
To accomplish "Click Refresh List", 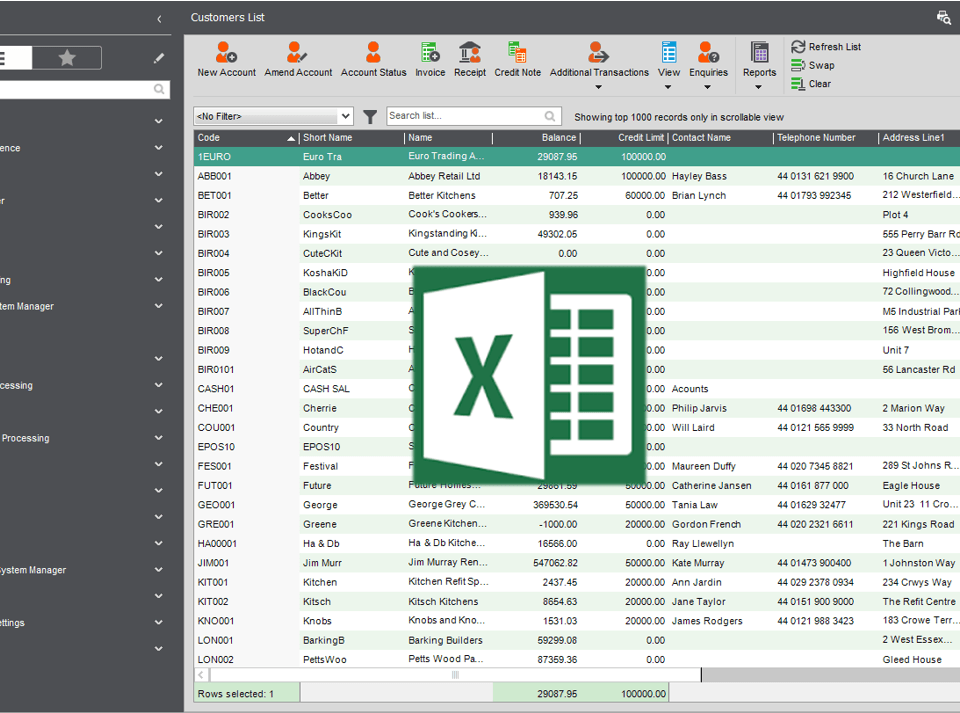I will tap(826, 47).
